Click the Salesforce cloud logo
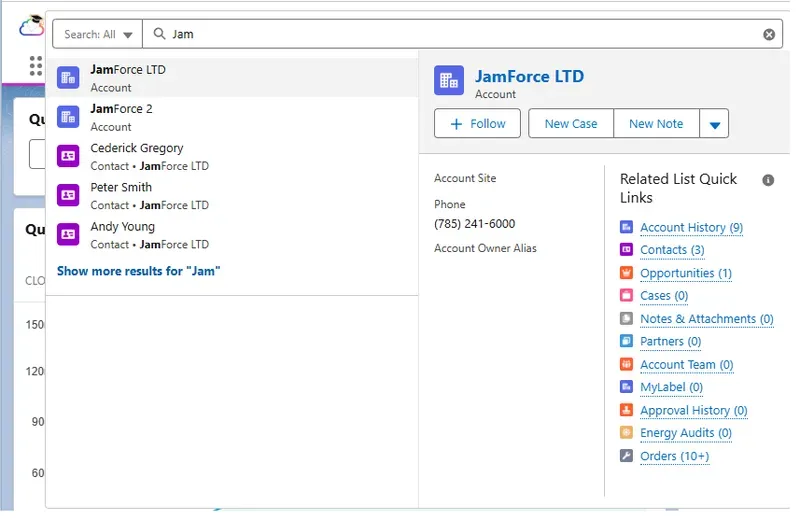This screenshot has height=520, width=800. (32, 26)
